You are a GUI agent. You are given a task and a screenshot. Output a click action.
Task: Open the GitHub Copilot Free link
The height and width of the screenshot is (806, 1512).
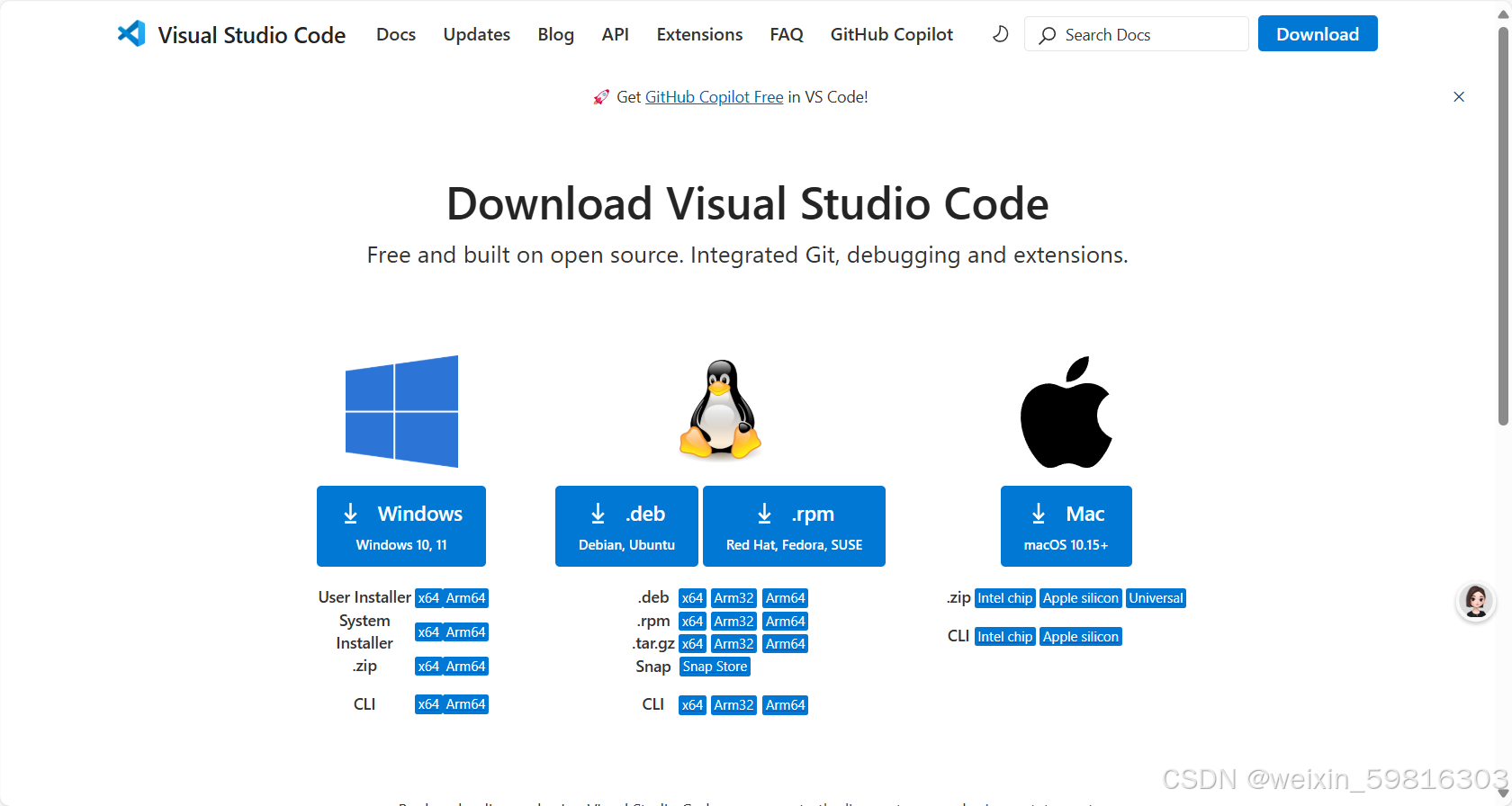[714, 97]
